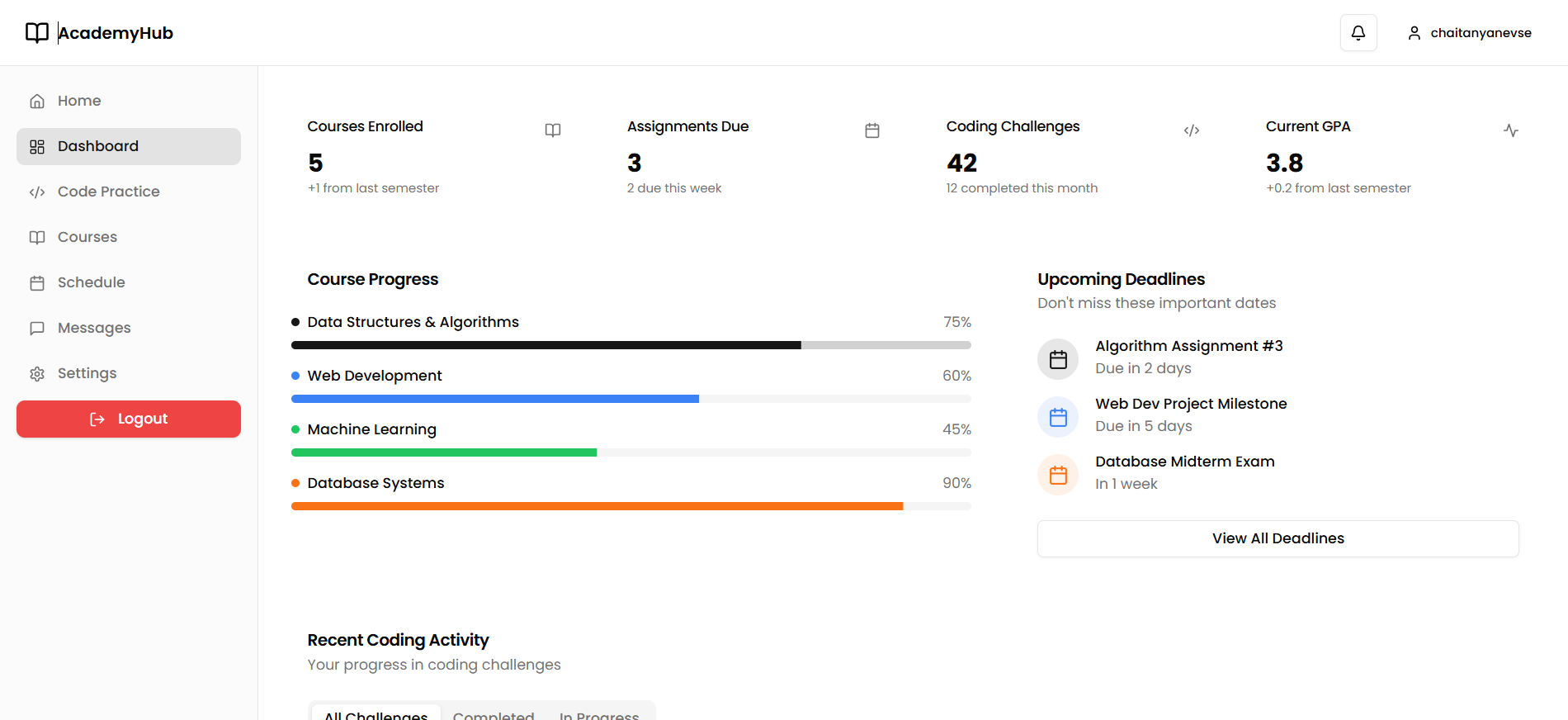This screenshot has width=1568, height=720.
Task: Click the calendar icon on Assignments Due card
Action: (x=872, y=130)
